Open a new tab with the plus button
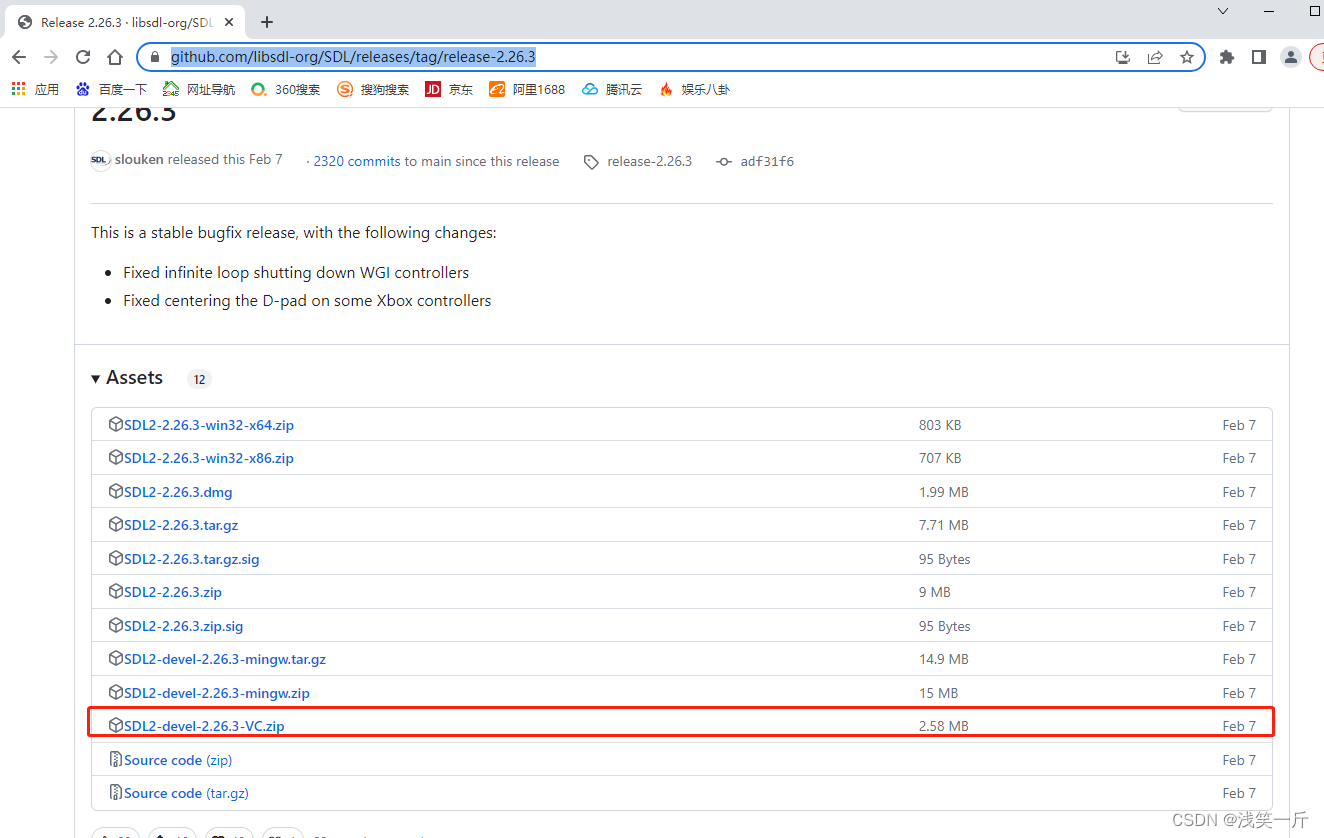This screenshot has width=1324, height=838. [x=267, y=22]
